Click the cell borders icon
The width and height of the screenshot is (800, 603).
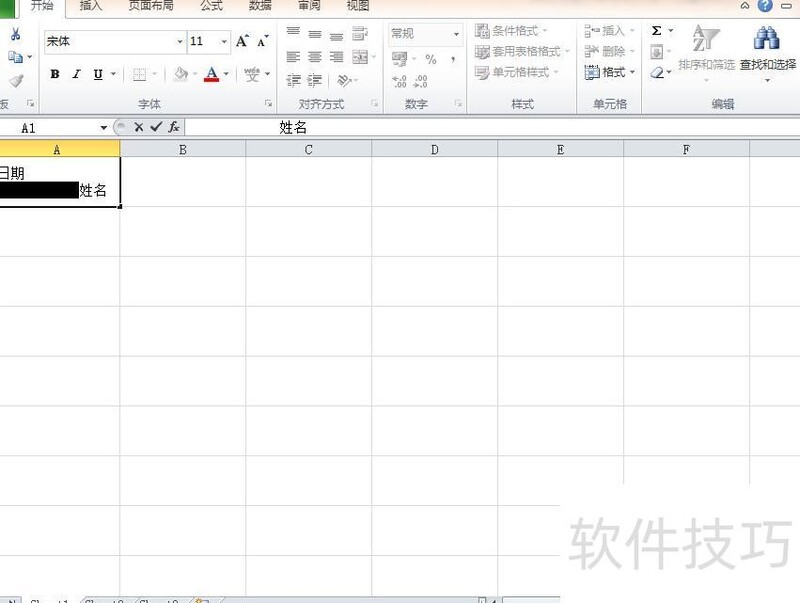tap(139, 74)
